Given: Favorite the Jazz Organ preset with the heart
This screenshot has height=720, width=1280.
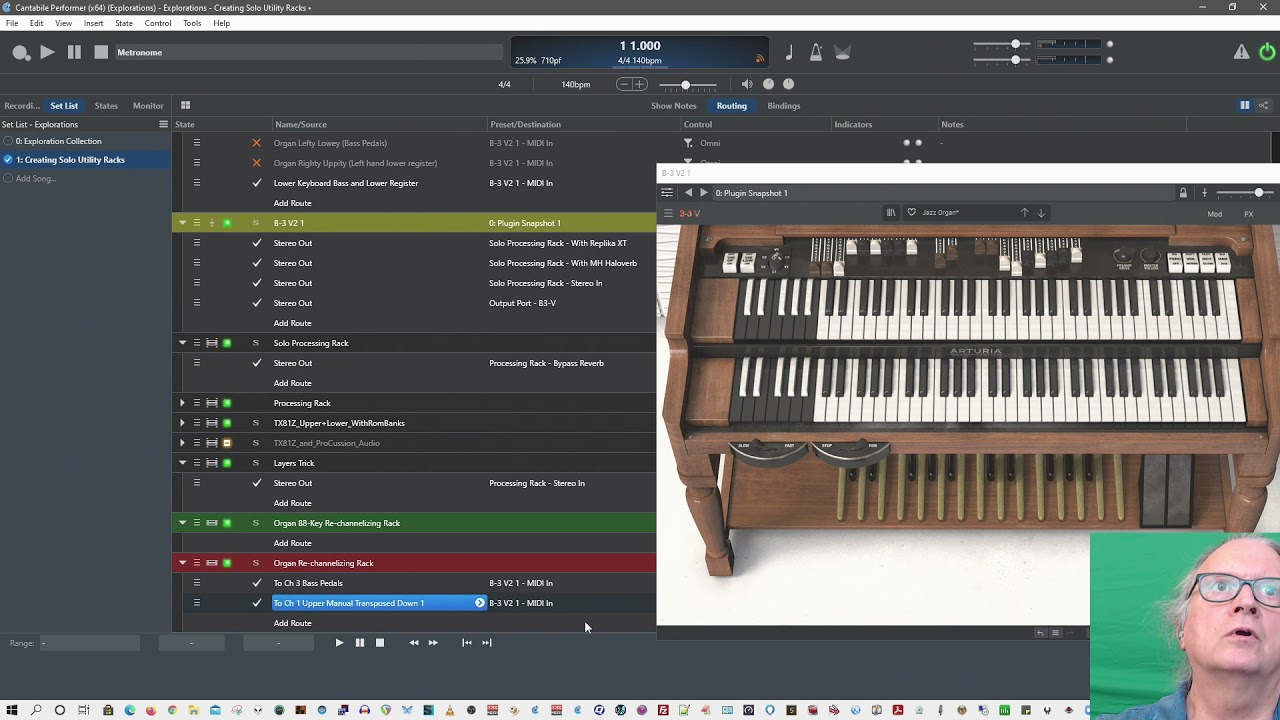Looking at the screenshot, I should pyautogui.click(x=911, y=213).
